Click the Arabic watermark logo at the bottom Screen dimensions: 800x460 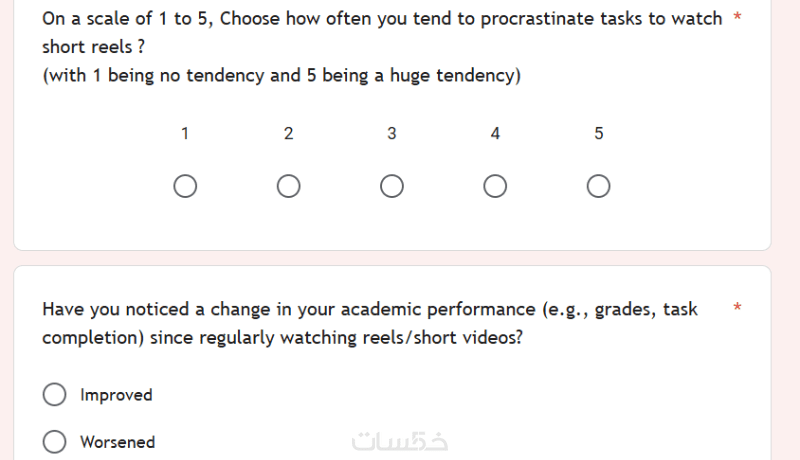[x=400, y=441]
